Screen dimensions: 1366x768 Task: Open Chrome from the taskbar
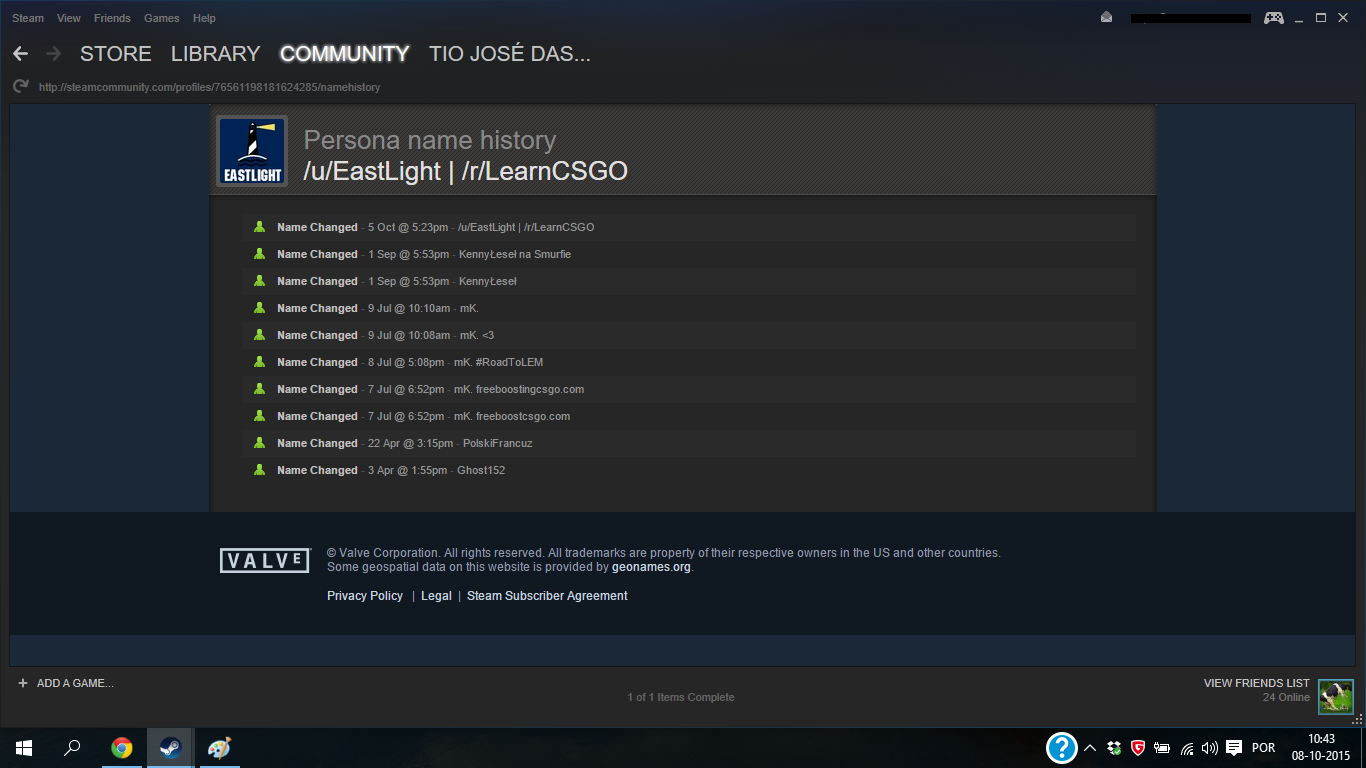point(122,748)
